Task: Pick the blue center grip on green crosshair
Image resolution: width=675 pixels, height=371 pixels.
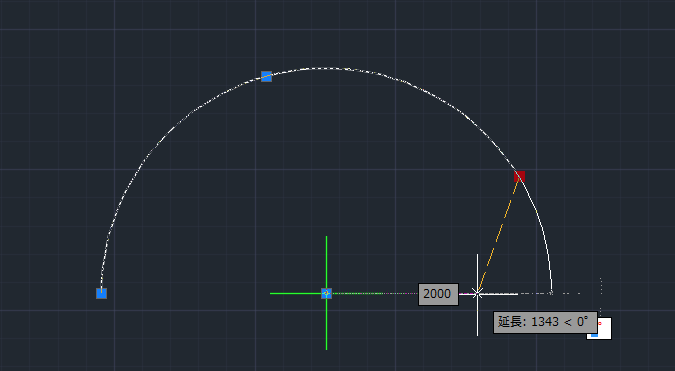Action: click(x=326, y=294)
